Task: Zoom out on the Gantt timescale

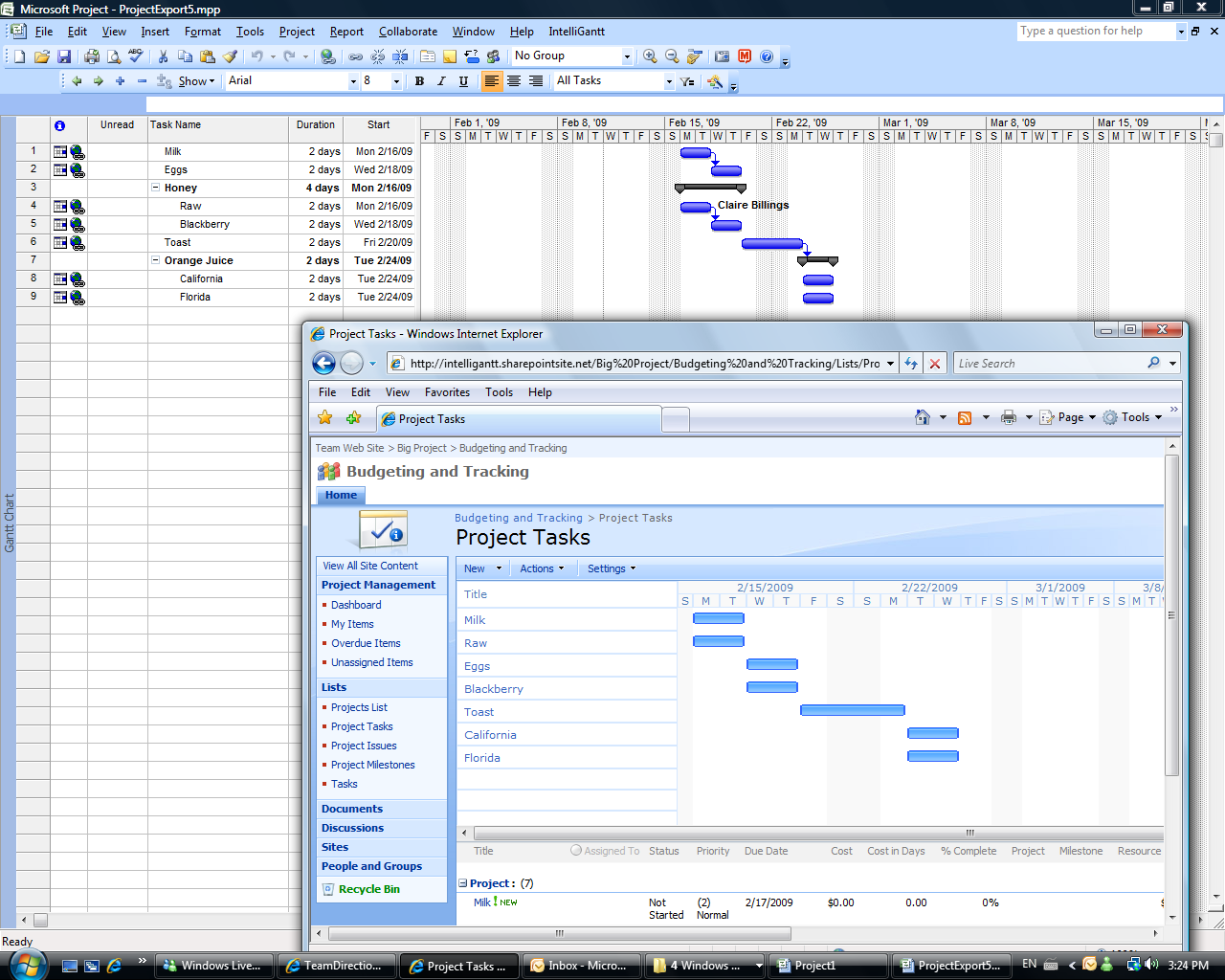Action: coord(672,56)
